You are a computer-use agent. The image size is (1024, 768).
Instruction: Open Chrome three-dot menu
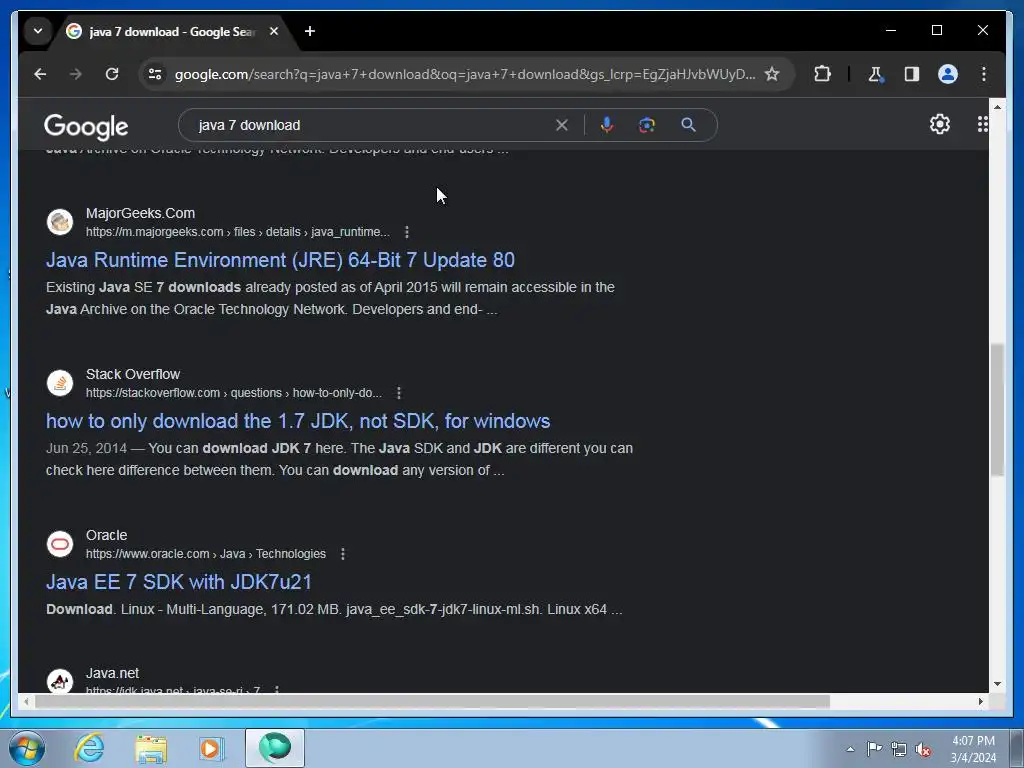click(x=984, y=74)
